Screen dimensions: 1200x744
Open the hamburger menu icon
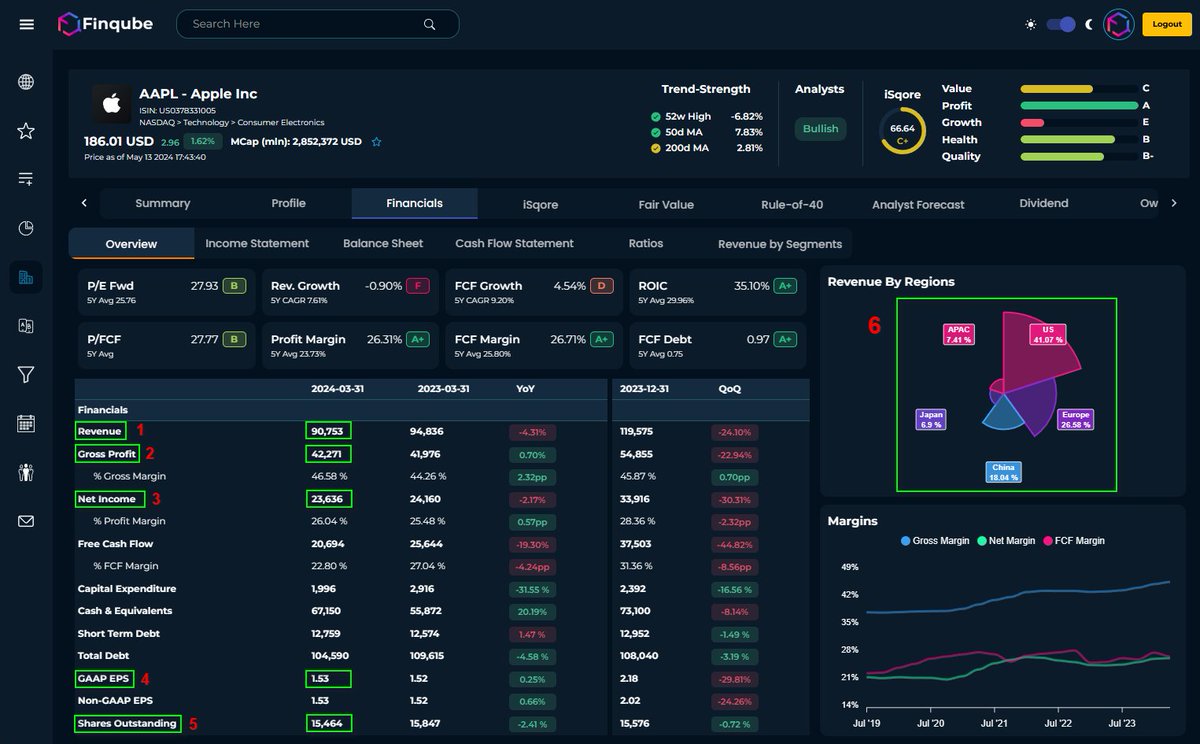click(x=27, y=24)
